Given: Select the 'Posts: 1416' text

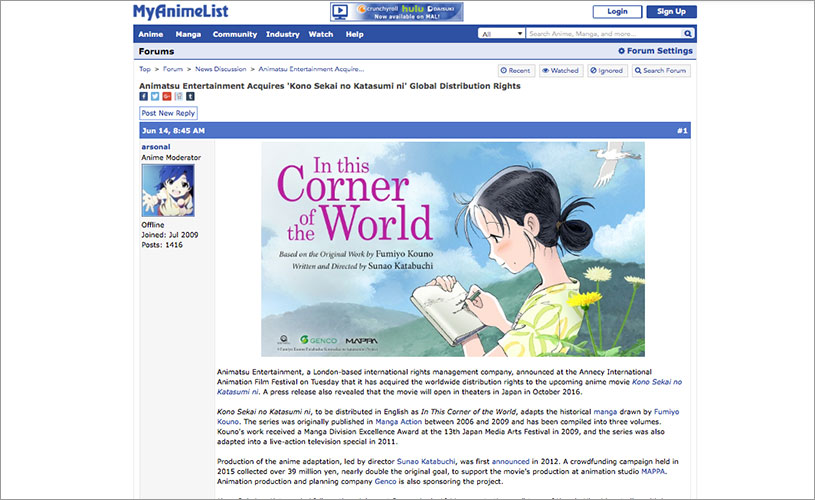Looking at the screenshot, I should click(x=162, y=245).
